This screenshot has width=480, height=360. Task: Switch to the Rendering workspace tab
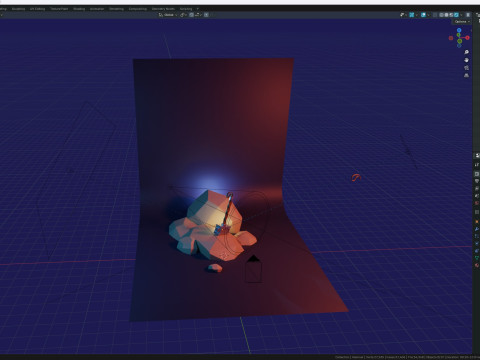point(116,9)
